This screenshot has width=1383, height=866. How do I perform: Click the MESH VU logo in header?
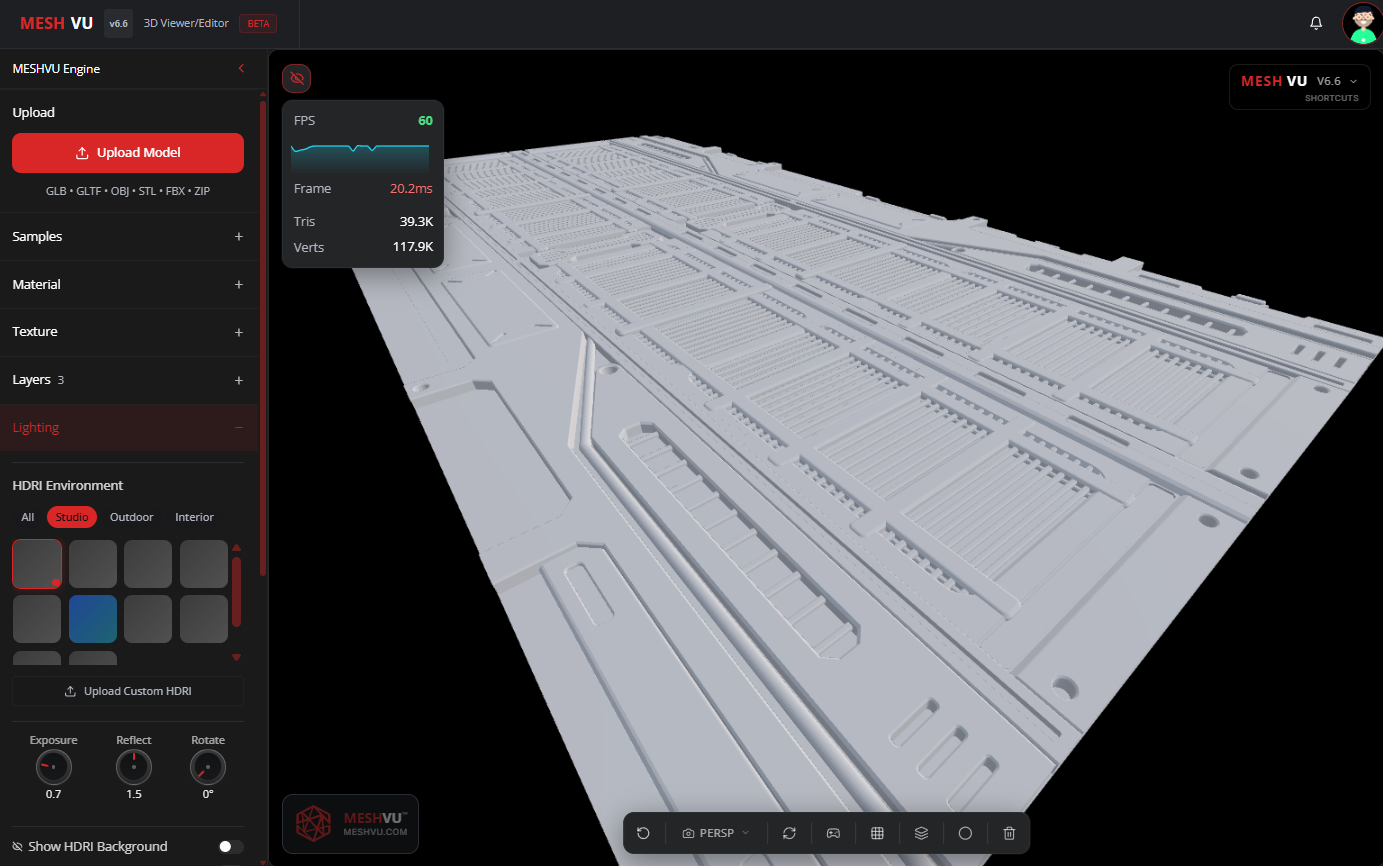click(x=56, y=23)
